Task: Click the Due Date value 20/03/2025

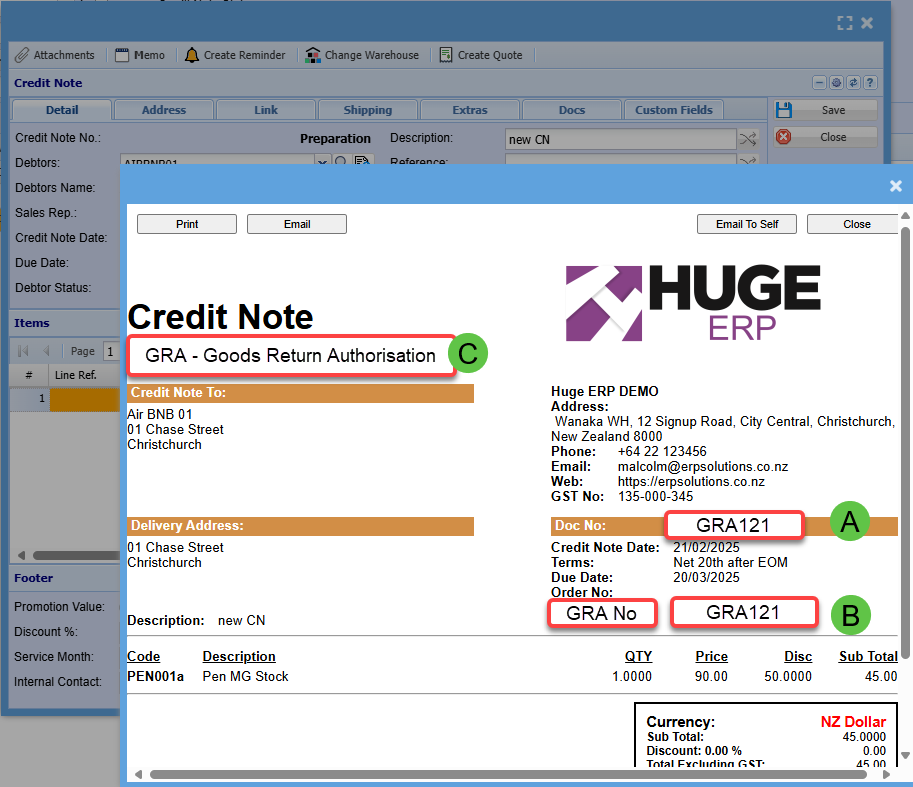Action: [706, 577]
